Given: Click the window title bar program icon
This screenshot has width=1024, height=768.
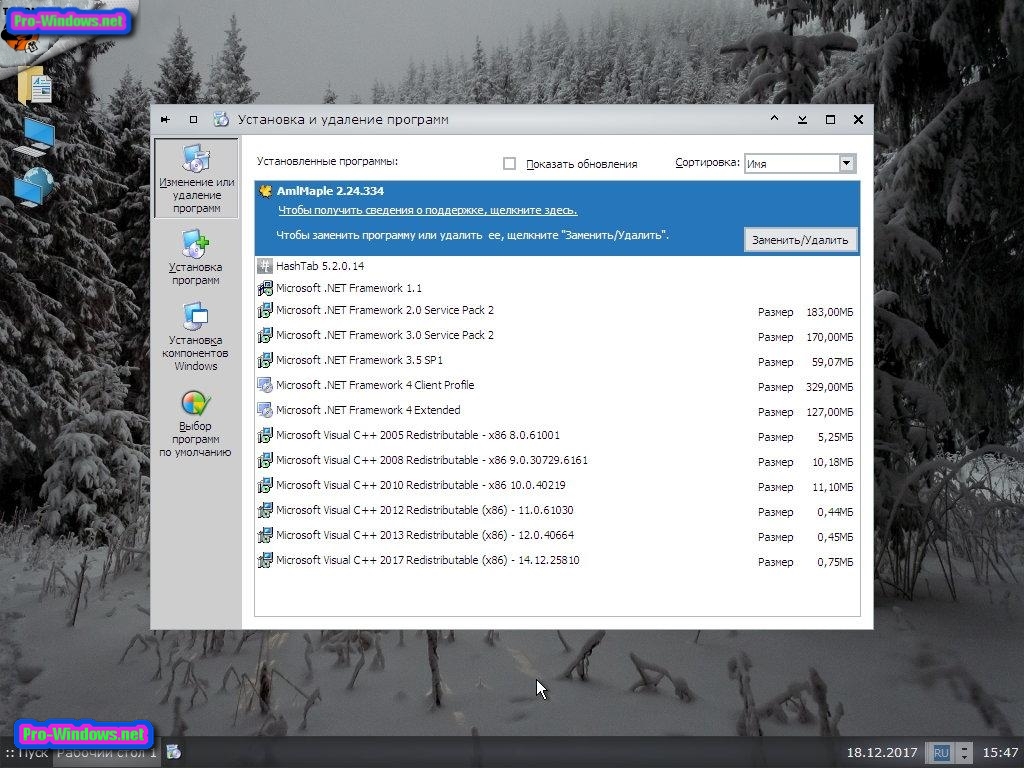Looking at the screenshot, I should coord(221,120).
